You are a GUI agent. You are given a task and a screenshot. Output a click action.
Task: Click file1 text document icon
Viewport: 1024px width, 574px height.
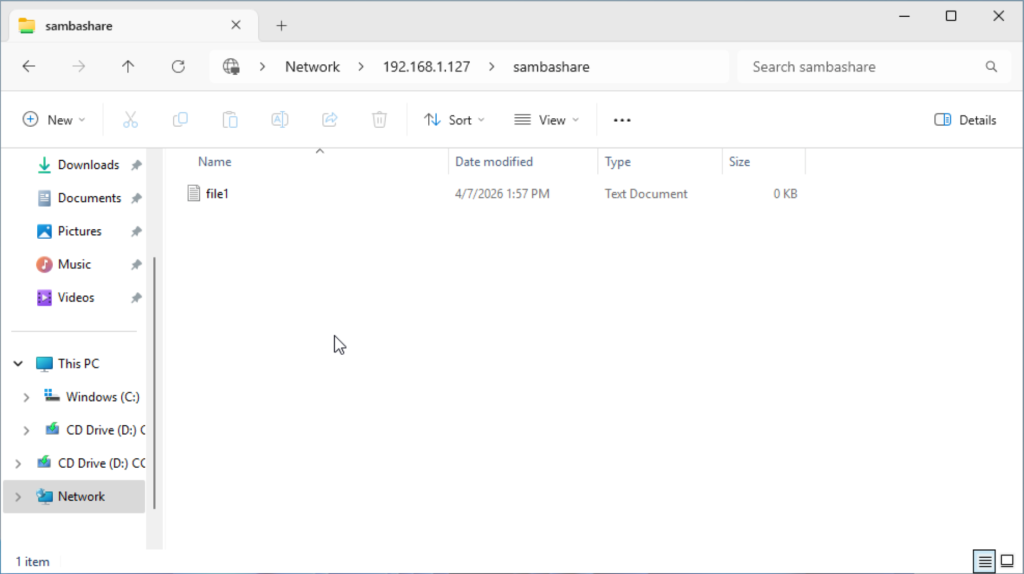193,193
